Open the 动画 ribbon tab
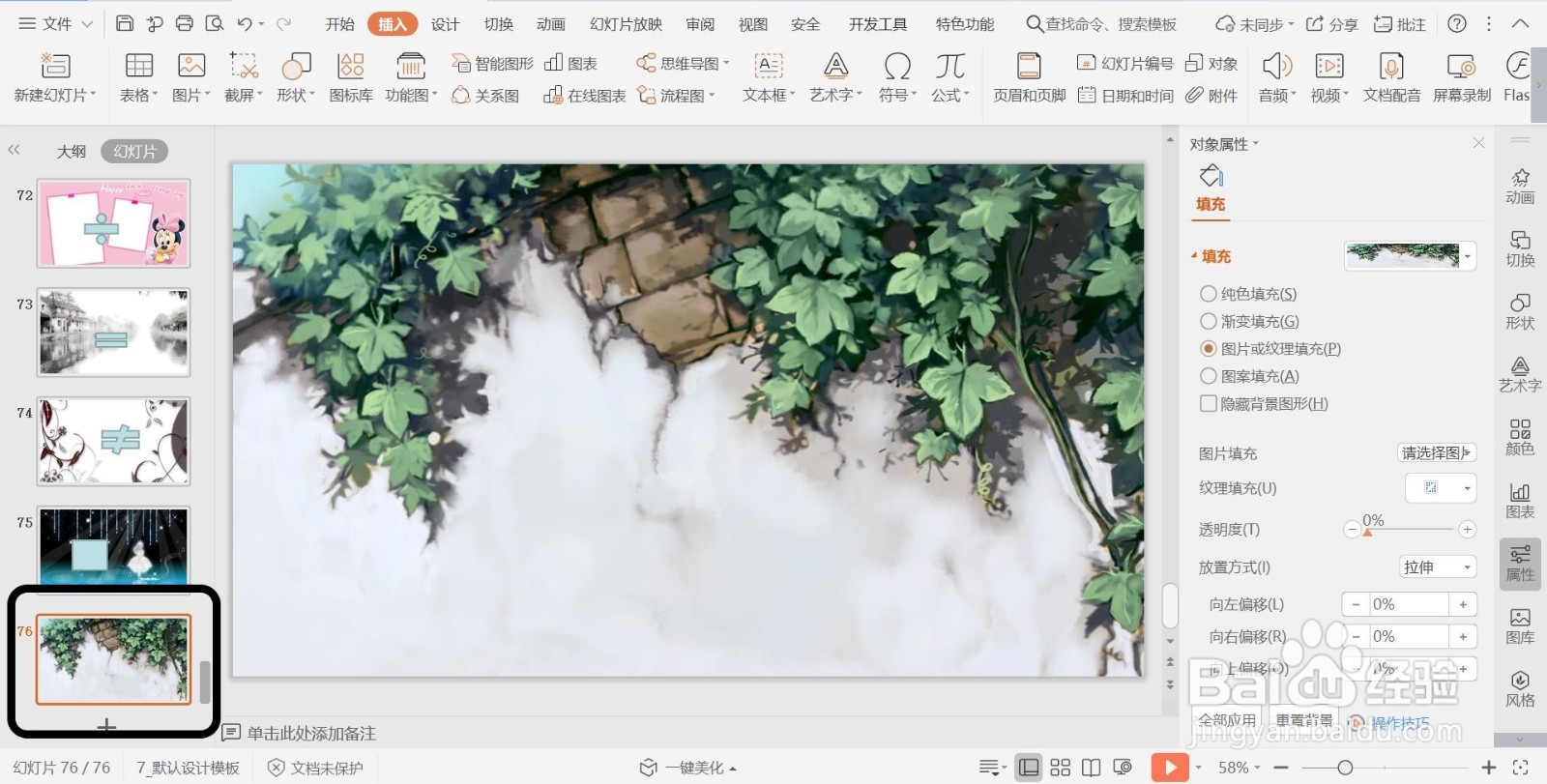 pos(551,24)
